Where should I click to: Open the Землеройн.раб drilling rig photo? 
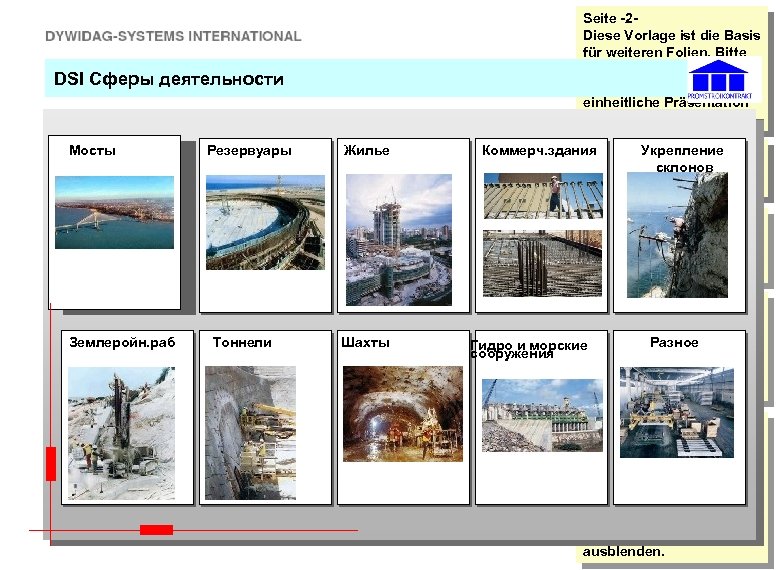coord(121,433)
